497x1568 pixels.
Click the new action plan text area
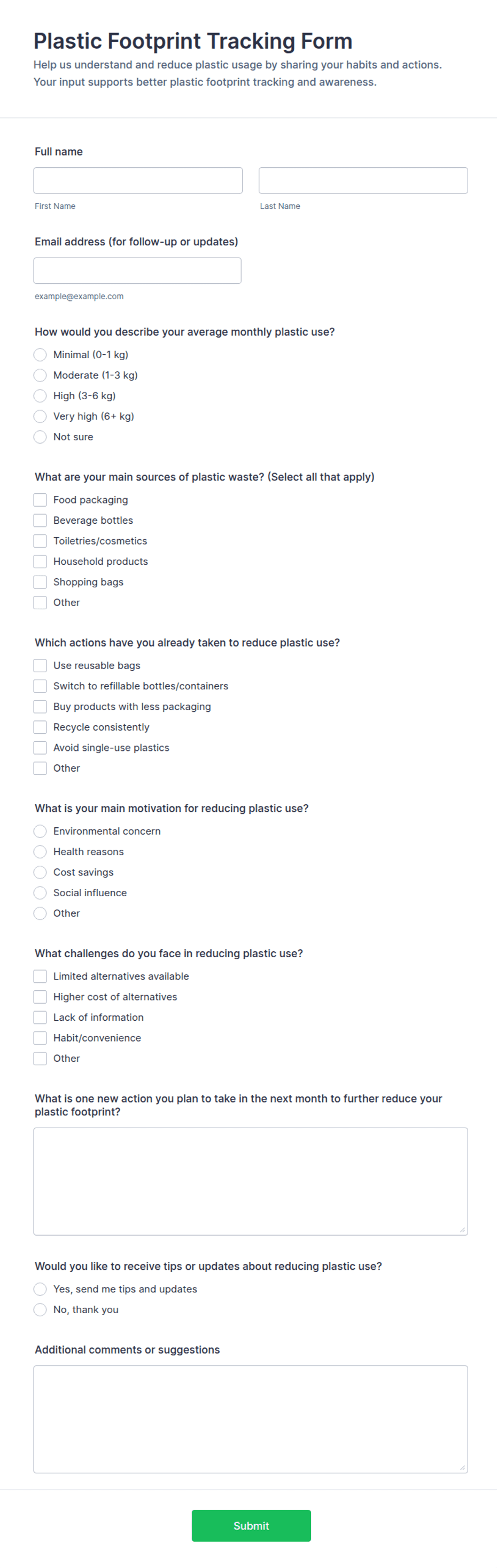(251, 1181)
